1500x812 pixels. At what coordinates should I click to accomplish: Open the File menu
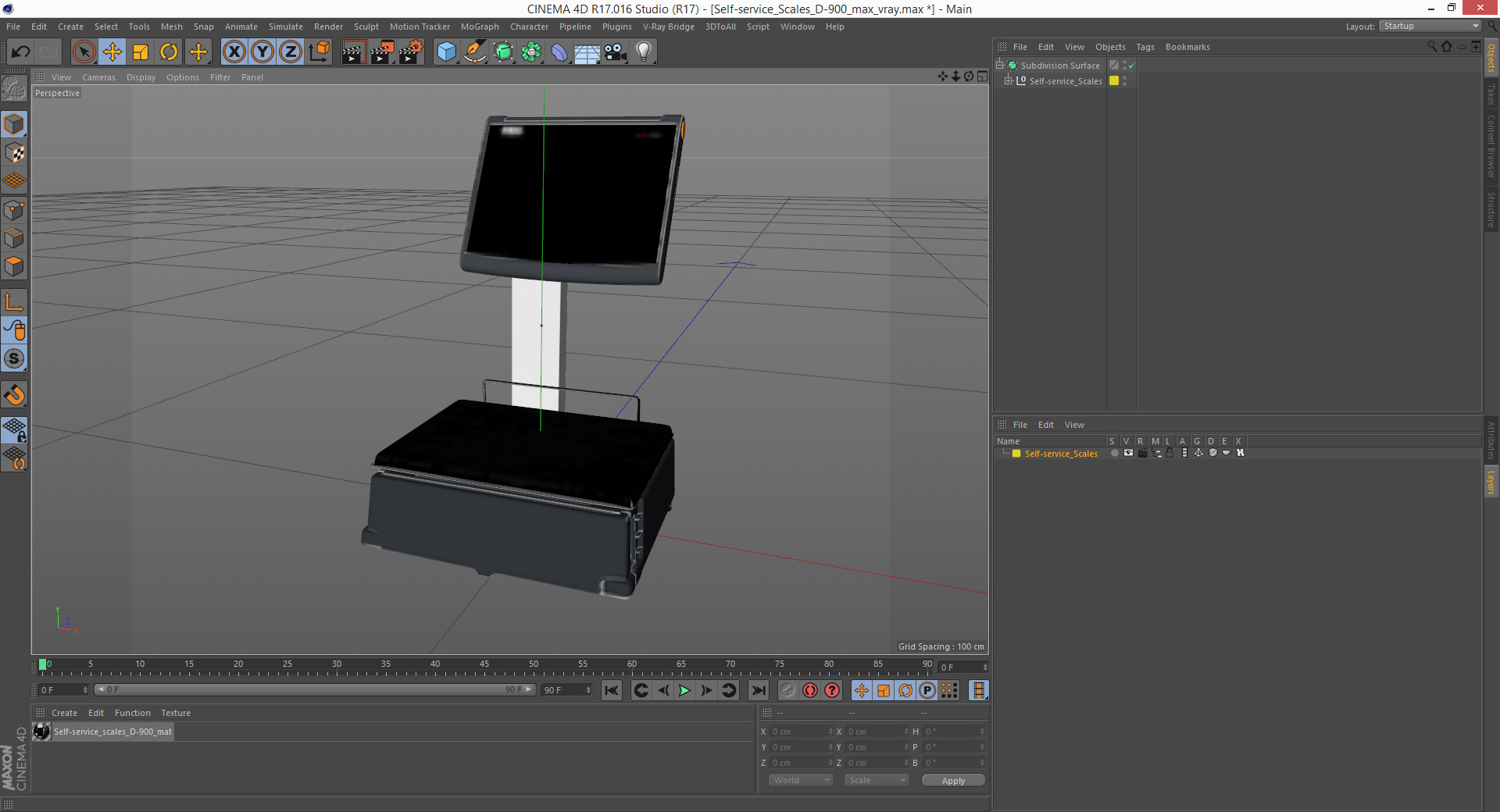click(x=13, y=27)
